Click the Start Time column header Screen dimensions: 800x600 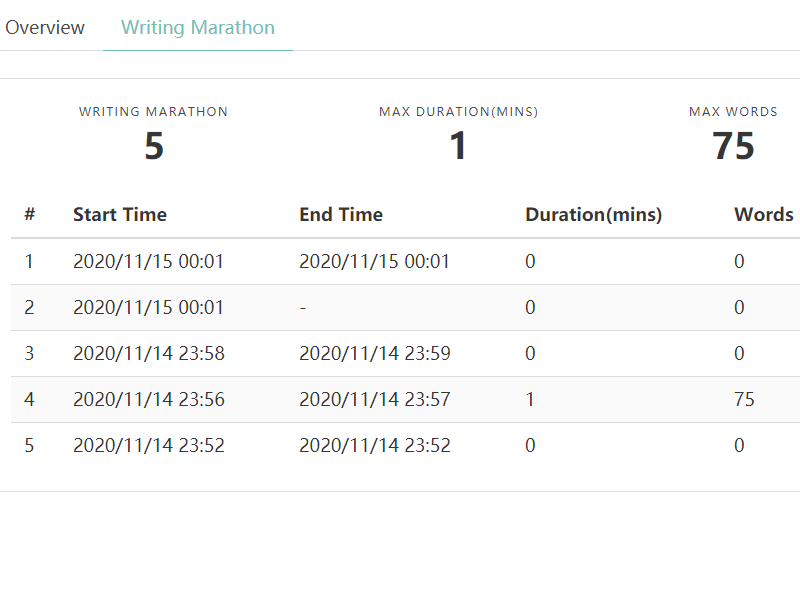point(120,214)
